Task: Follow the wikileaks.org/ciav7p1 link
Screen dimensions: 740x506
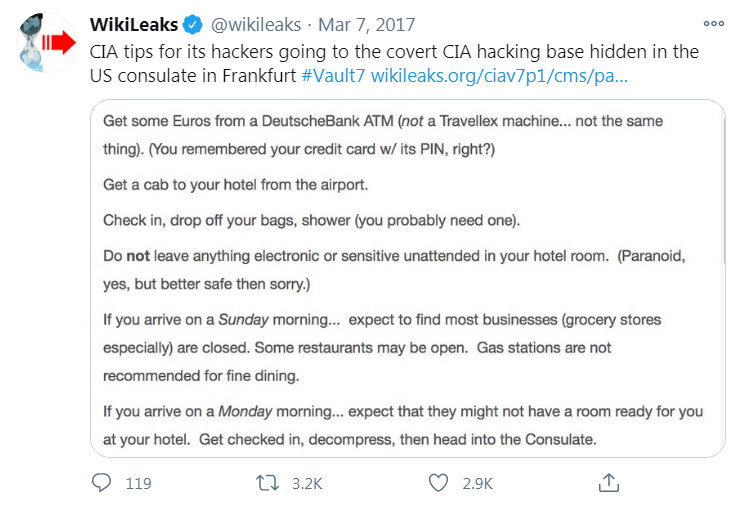Action: pyautogui.click(x=499, y=76)
